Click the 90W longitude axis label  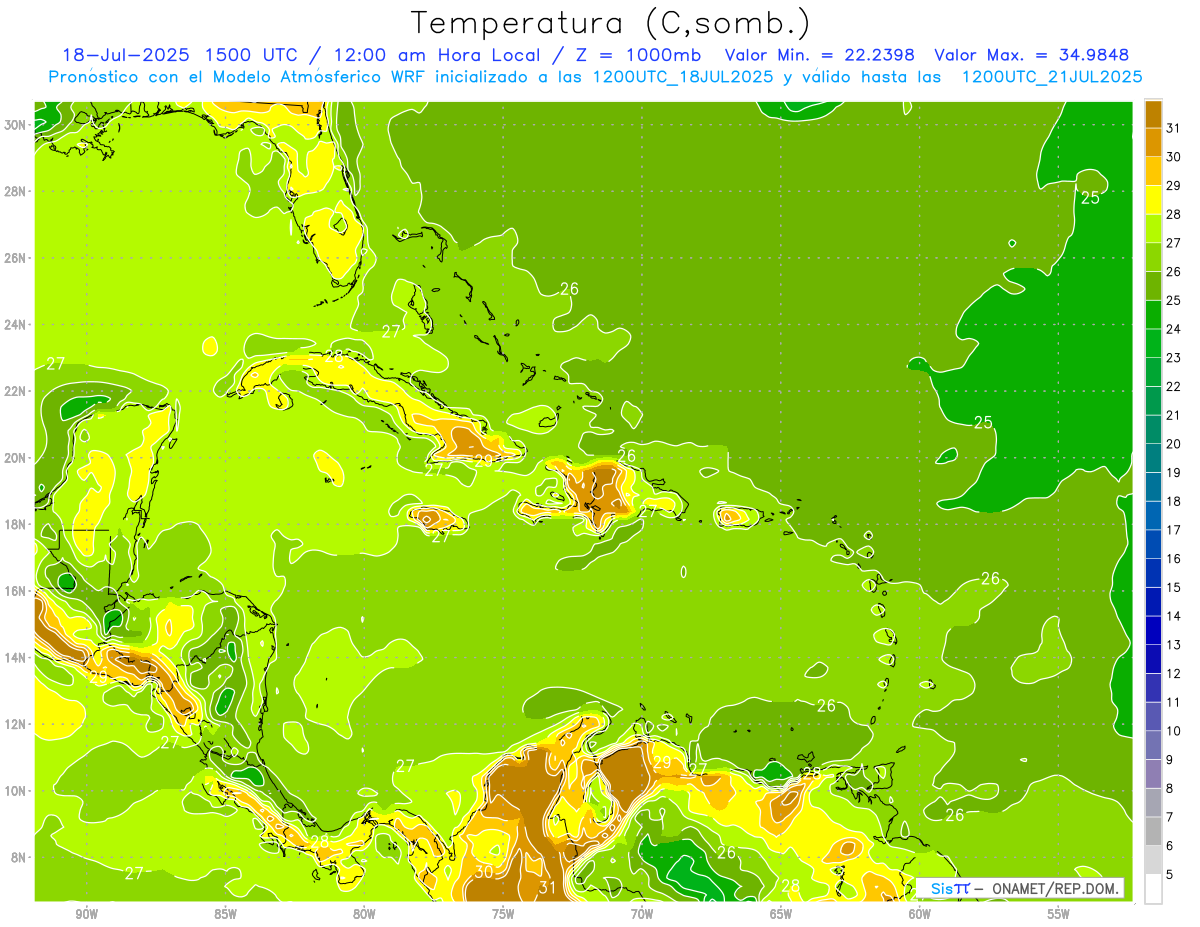coord(86,913)
